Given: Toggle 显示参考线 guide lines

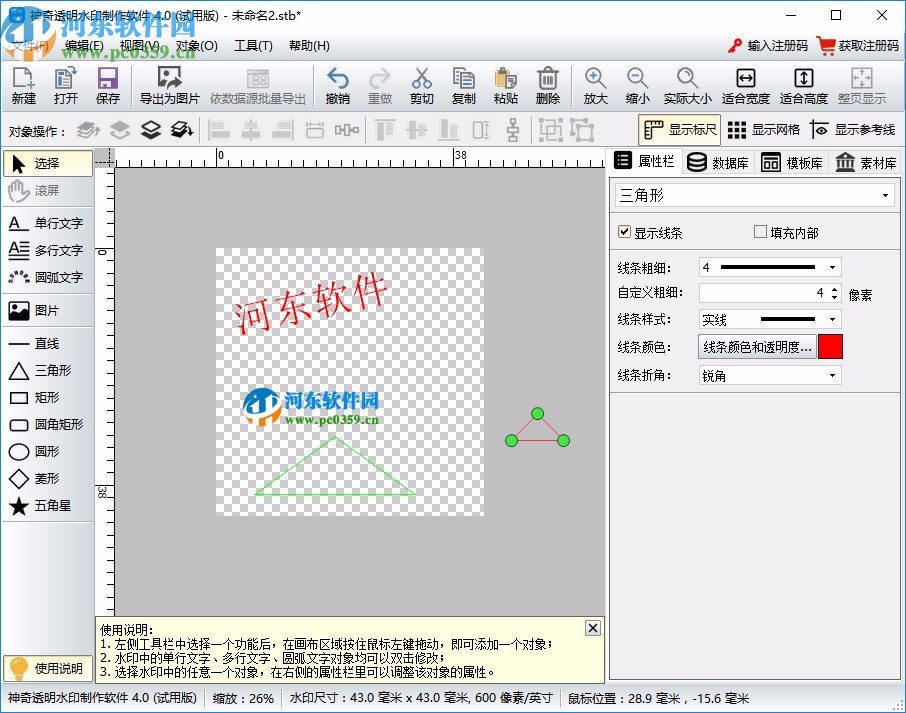Looking at the screenshot, I should pyautogui.click(x=852, y=130).
